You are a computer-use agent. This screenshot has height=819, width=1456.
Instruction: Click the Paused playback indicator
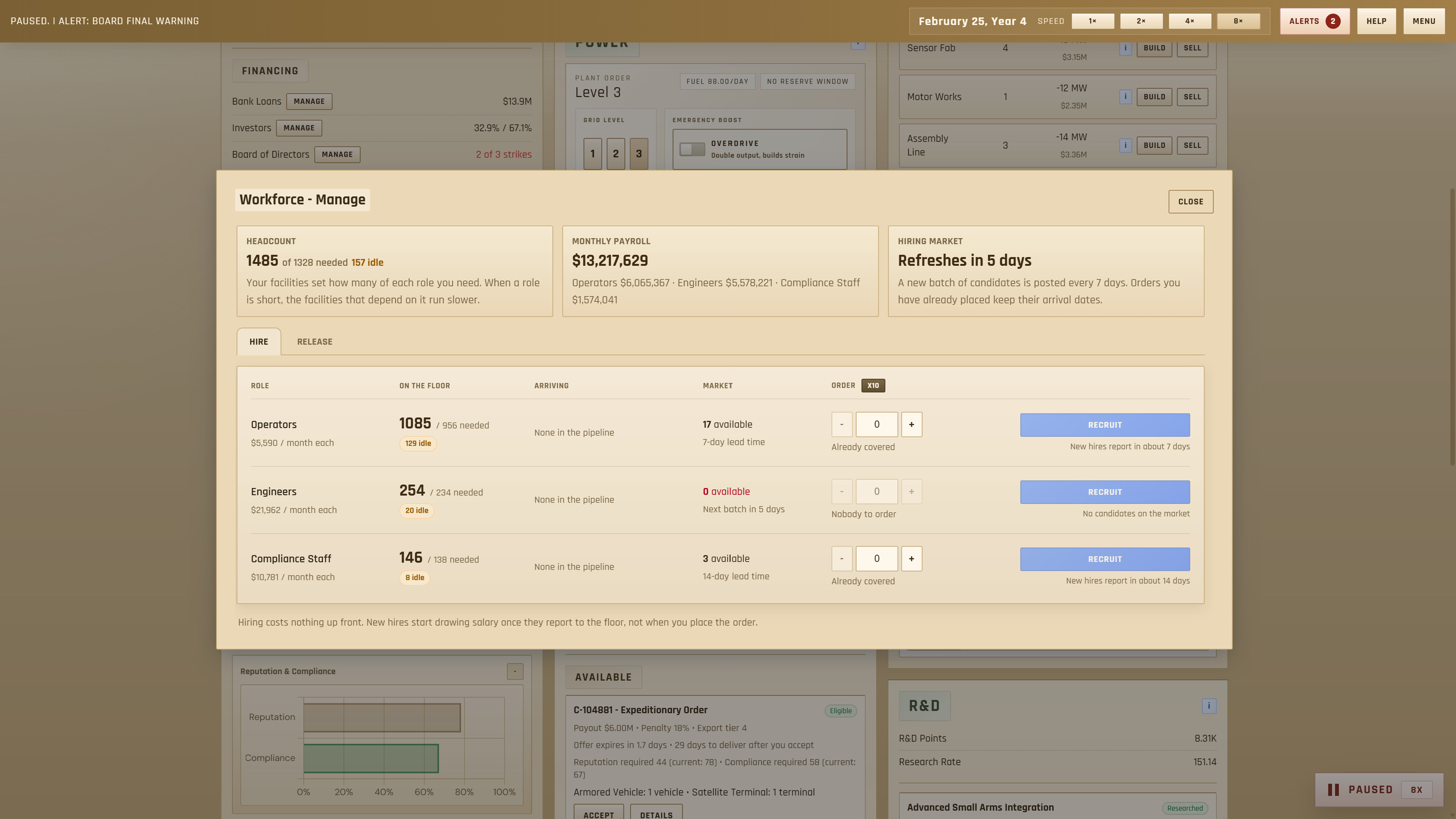pos(1379,789)
